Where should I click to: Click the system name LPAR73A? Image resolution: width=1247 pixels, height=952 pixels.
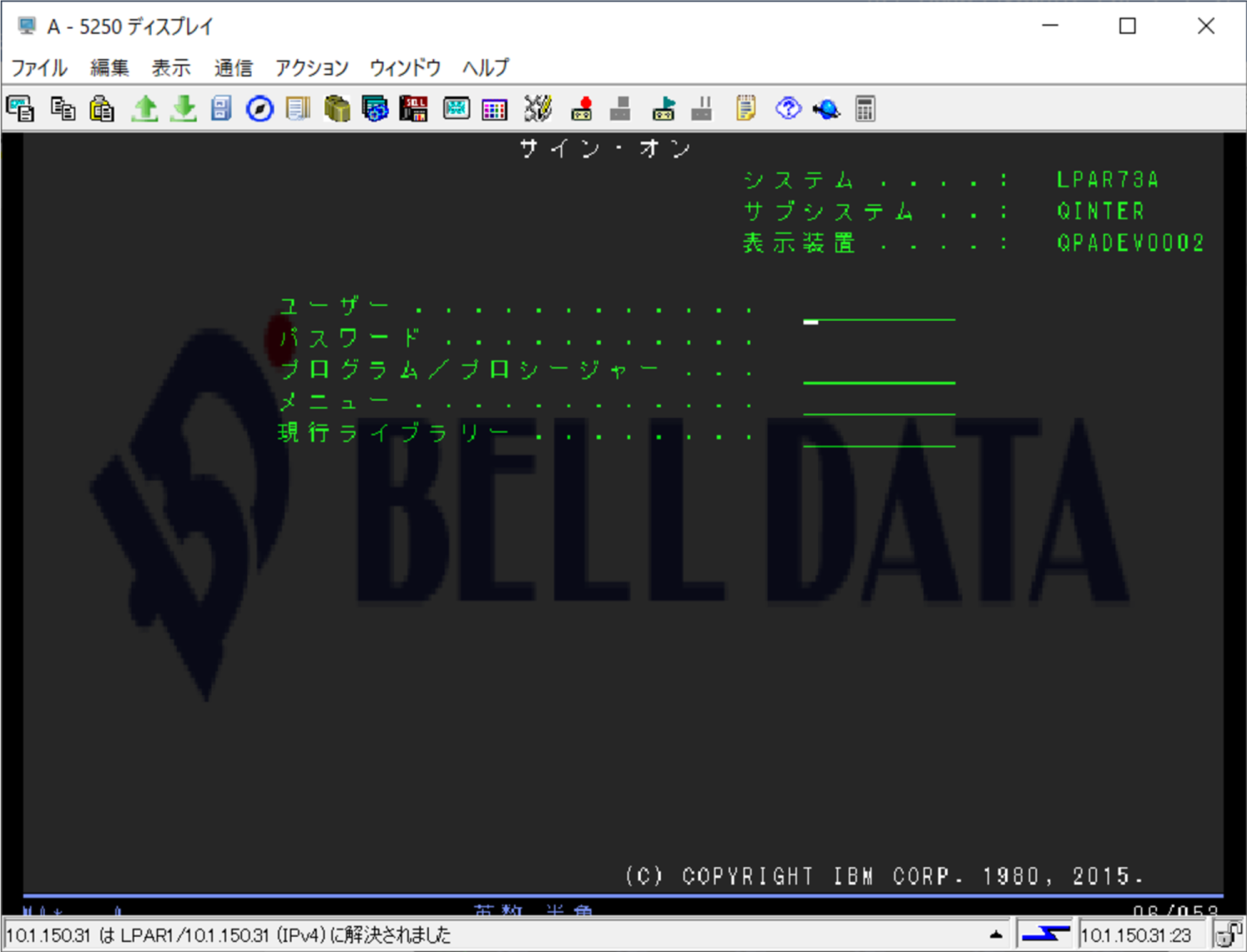point(1107,180)
